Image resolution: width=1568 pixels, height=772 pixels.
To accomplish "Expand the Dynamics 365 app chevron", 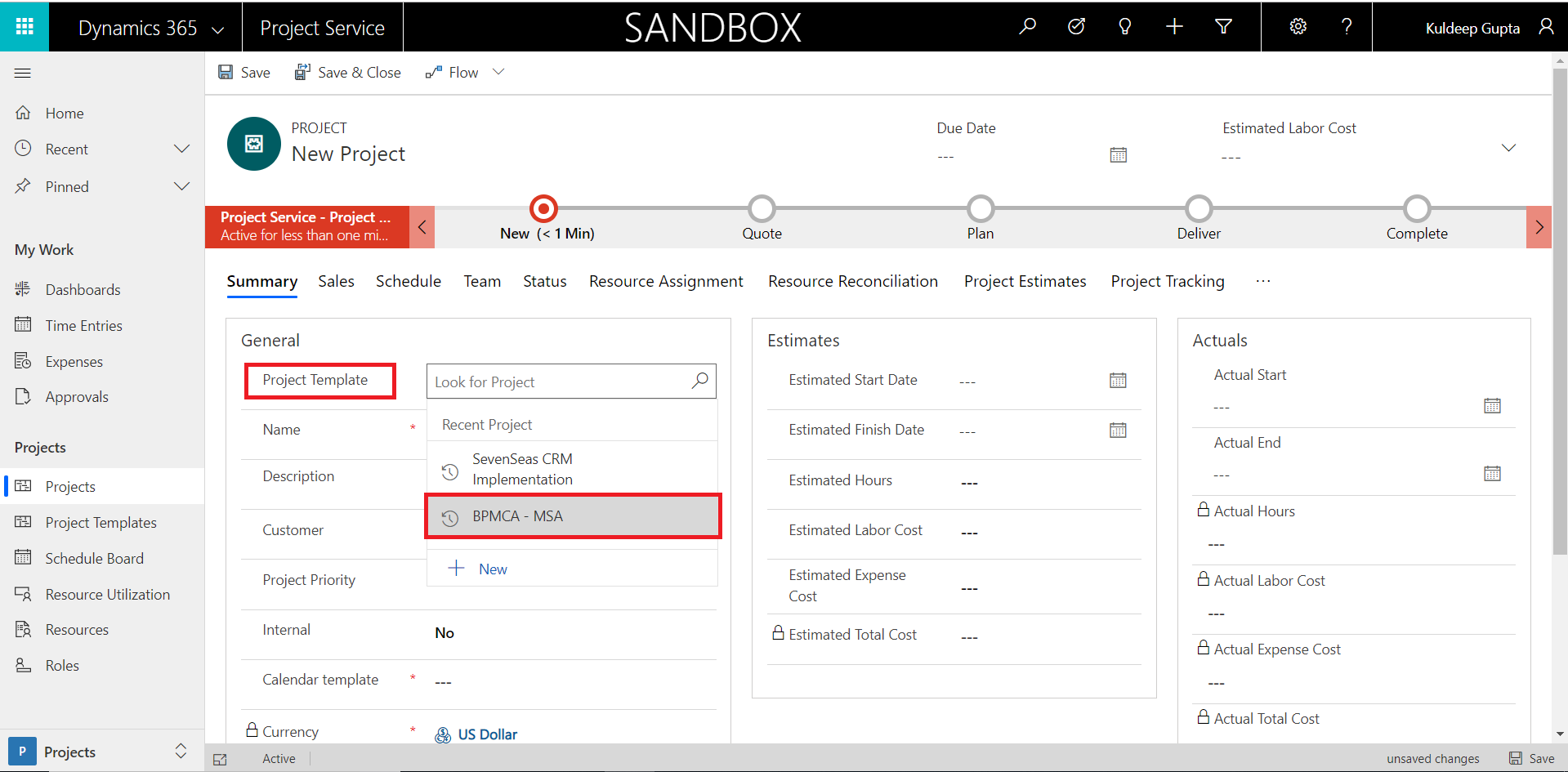I will [x=217, y=27].
